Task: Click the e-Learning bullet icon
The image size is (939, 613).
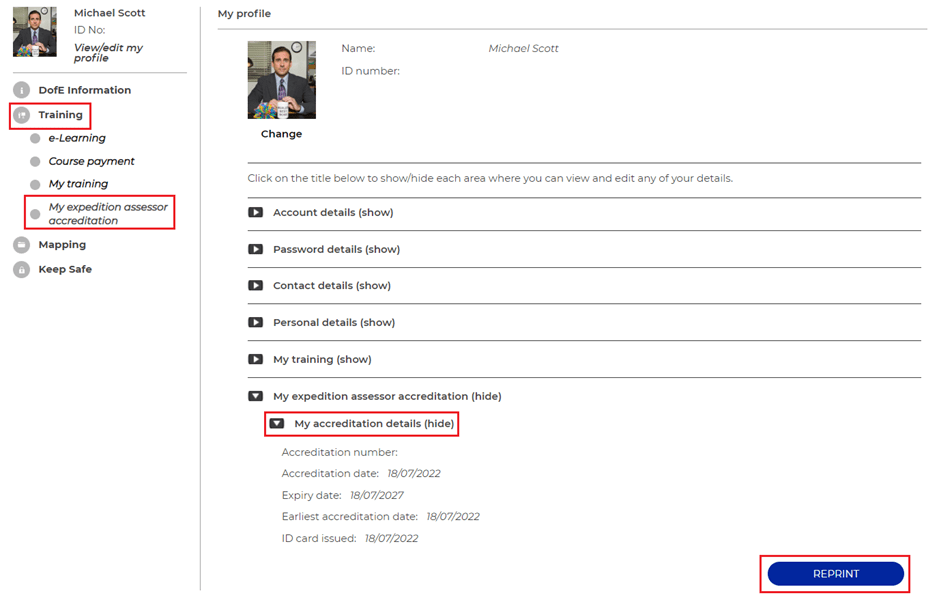Action: click(35, 138)
